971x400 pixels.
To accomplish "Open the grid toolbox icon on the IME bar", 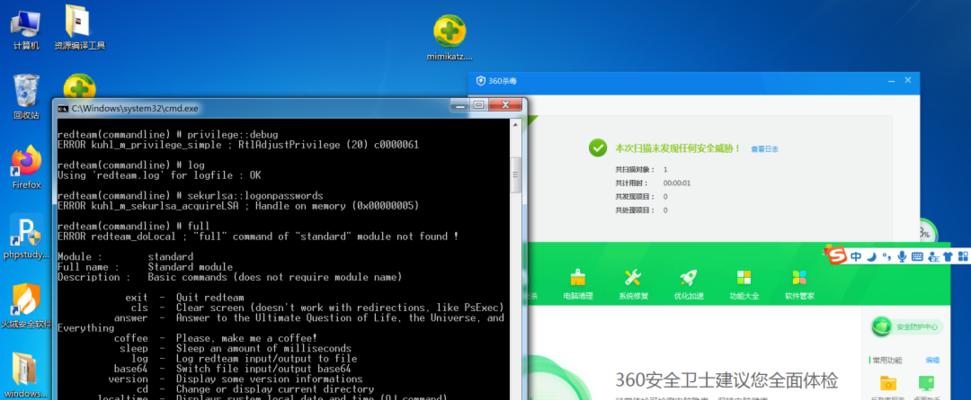I will click(962, 257).
